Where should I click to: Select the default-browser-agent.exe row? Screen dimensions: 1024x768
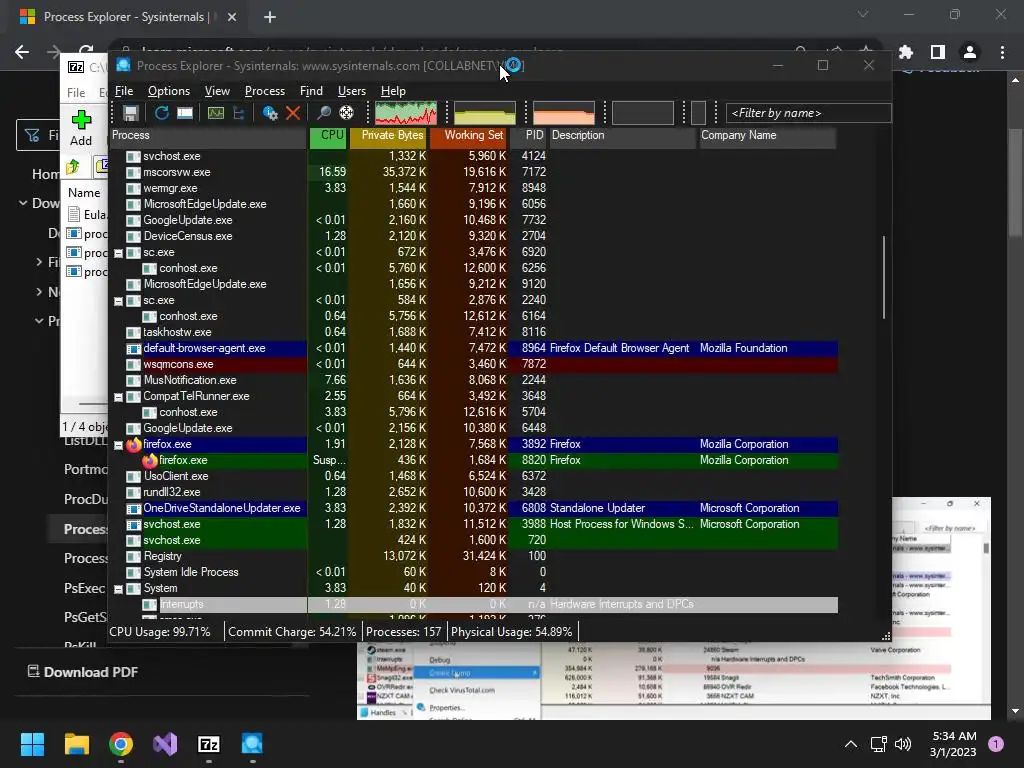(x=473, y=348)
